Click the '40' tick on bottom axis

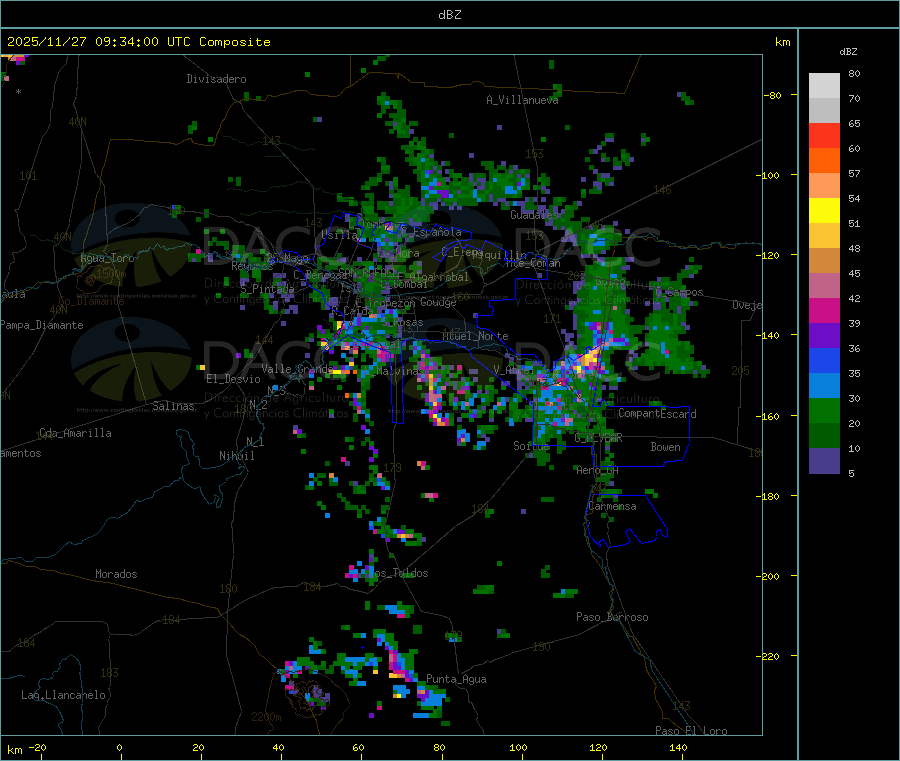point(278,747)
